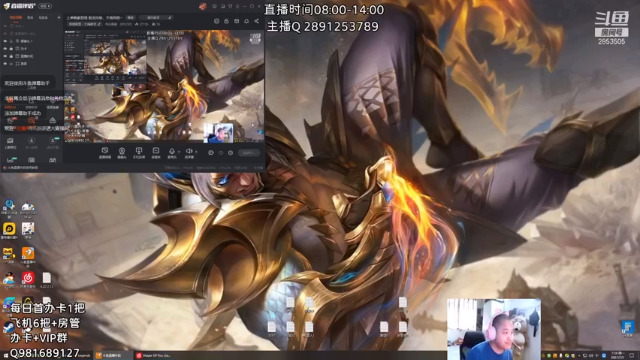Lock the 摄像头 1 source layer
Image resolution: width=640 pixels, height=360 pixels.
[11, 41]
